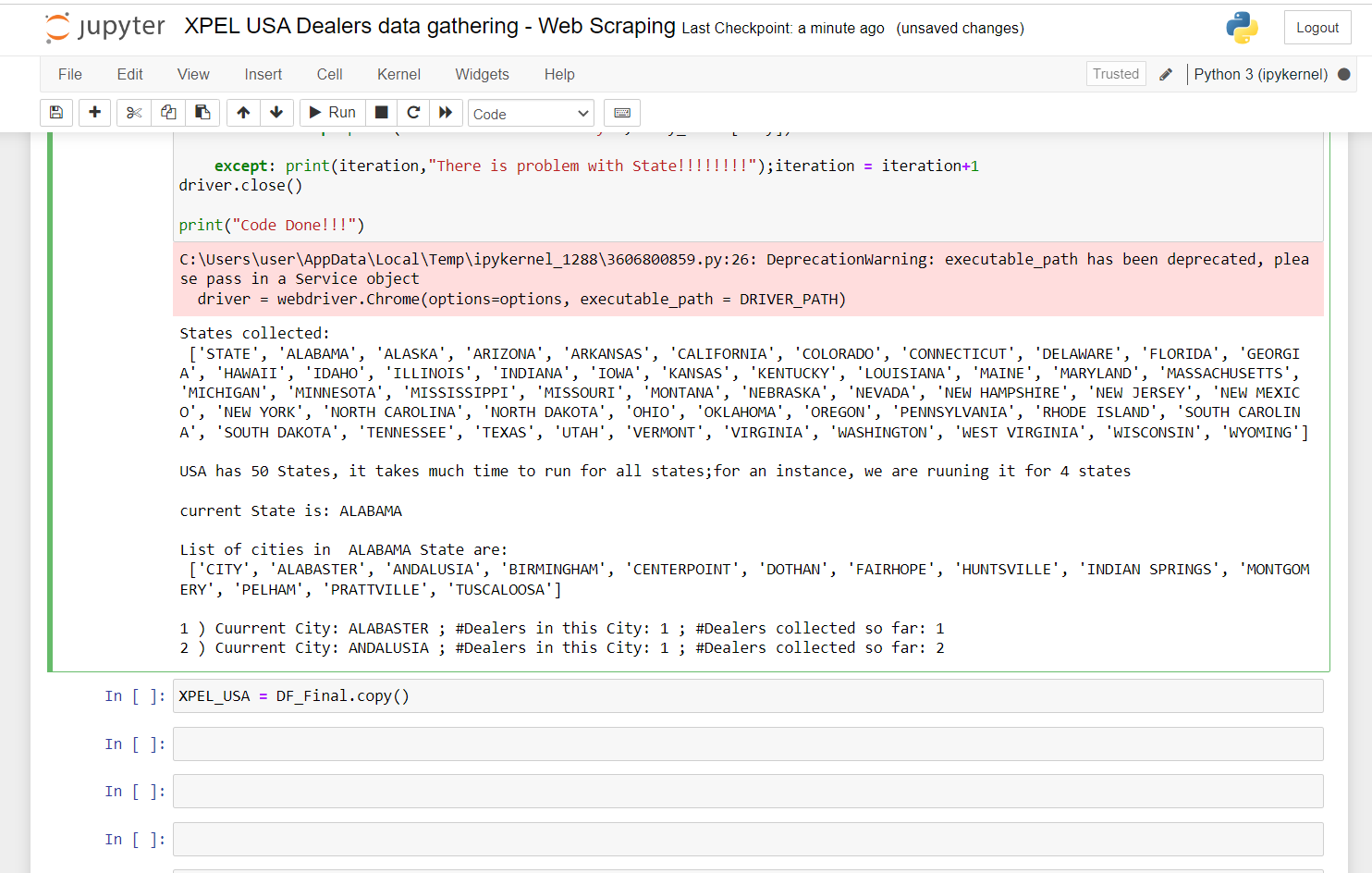Viewport: 1372px width, 873px height.
Task: Save and checkpoint the notebook
Action: click(x=56, y=113)
